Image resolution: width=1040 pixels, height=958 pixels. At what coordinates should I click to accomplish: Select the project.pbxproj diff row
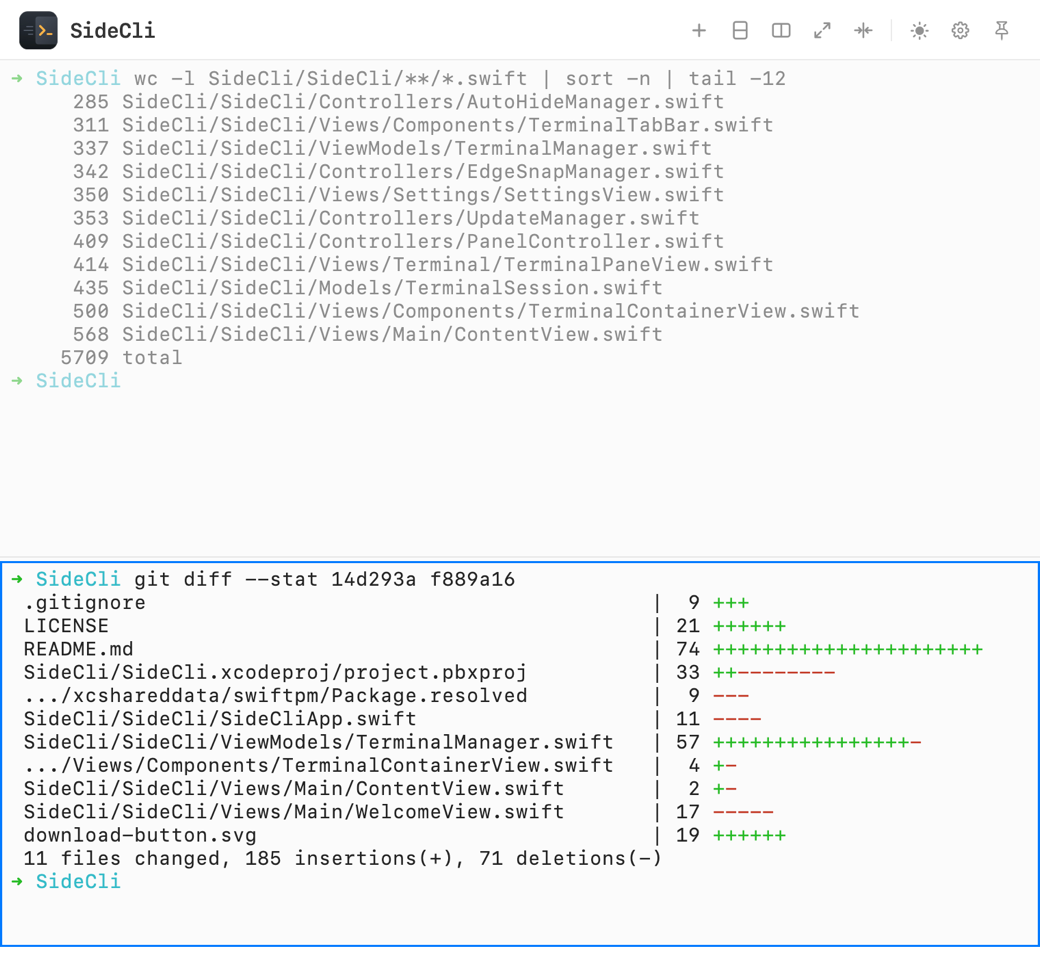(429, 673)
